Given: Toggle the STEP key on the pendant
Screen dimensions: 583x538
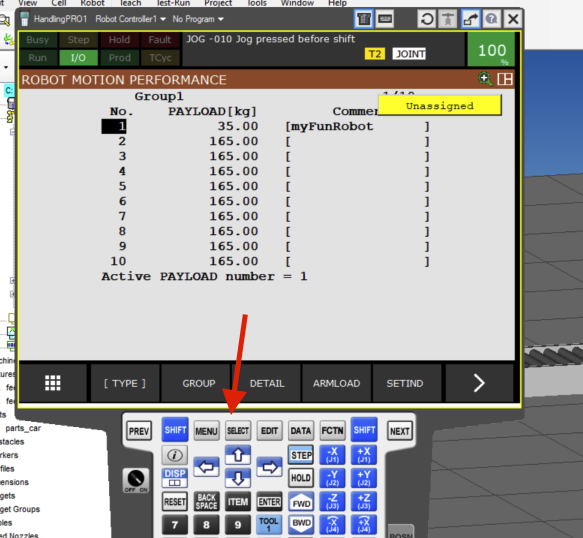Looking at the screenshot, I should tap(301, 455).
